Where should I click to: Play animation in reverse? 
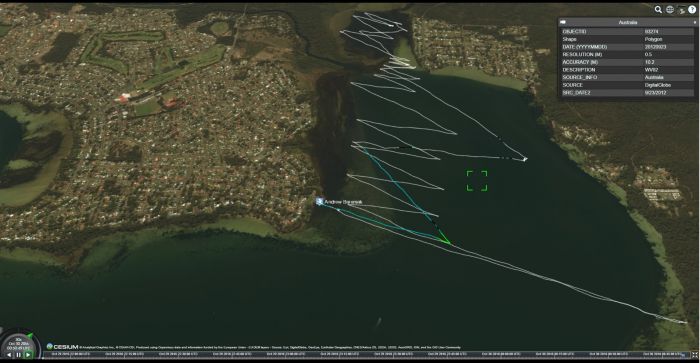point(8,355)
